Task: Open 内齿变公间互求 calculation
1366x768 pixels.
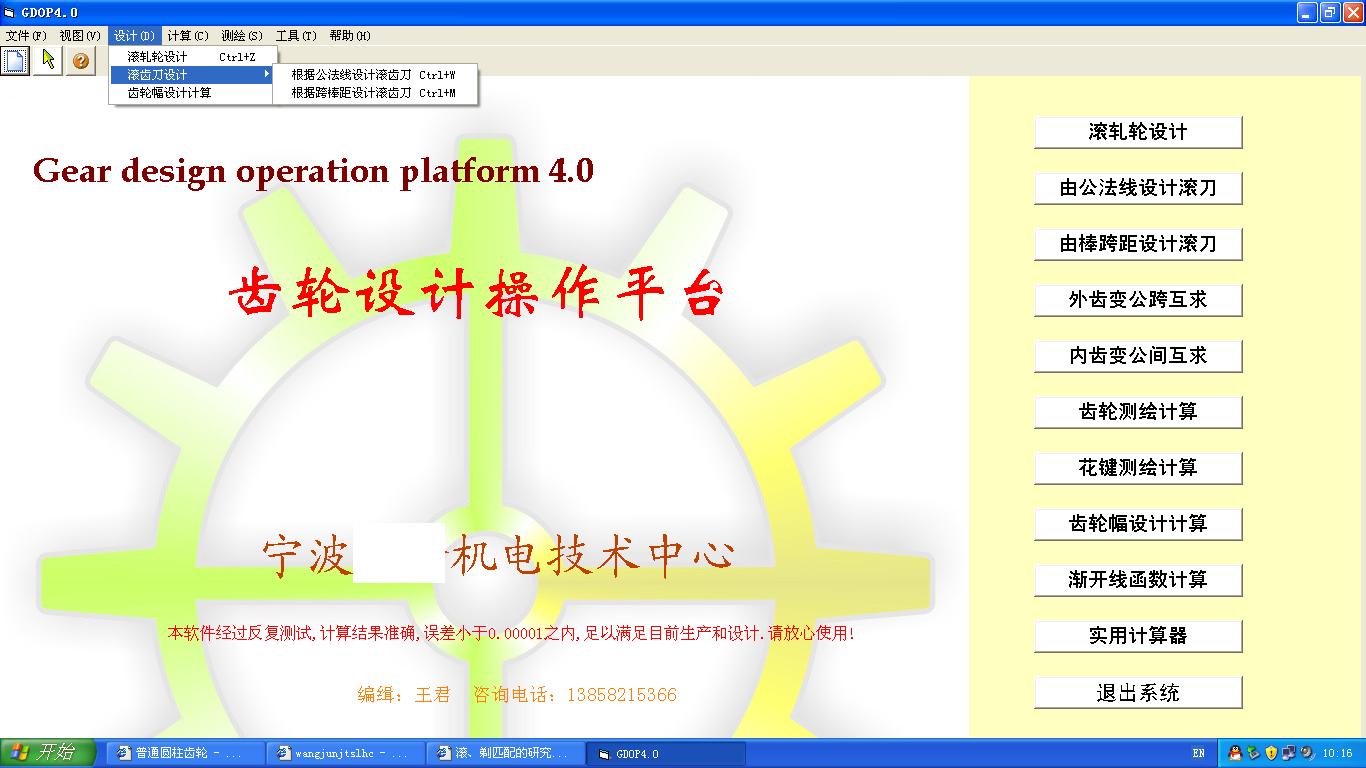Action: (x=1138, y=356)
